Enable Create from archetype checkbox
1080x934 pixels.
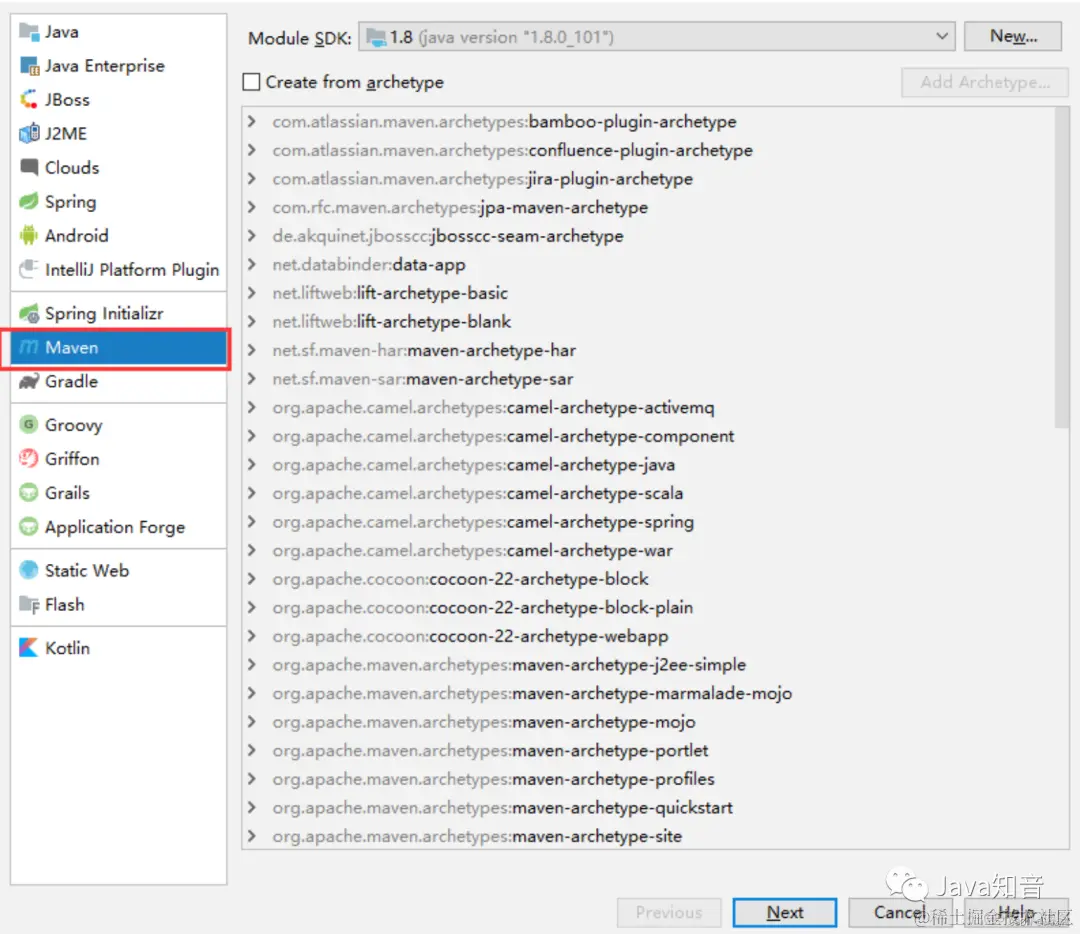[x=251, y=82]
